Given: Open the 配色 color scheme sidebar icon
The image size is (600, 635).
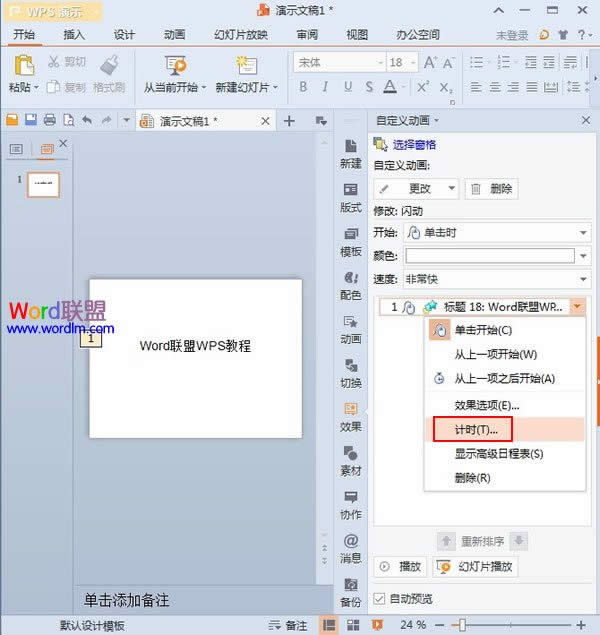Looking at the screenshot, I should coord(351,285).
